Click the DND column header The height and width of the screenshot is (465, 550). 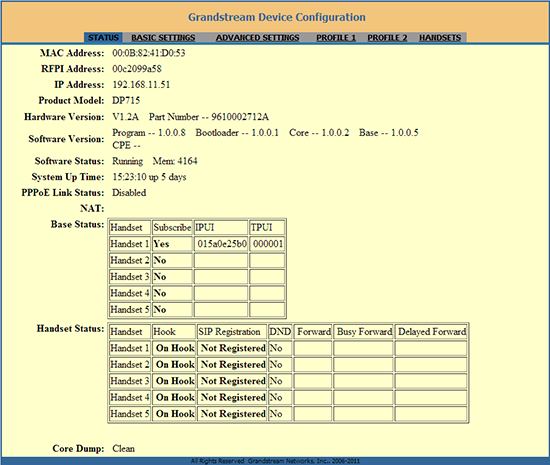coord(280,332)
